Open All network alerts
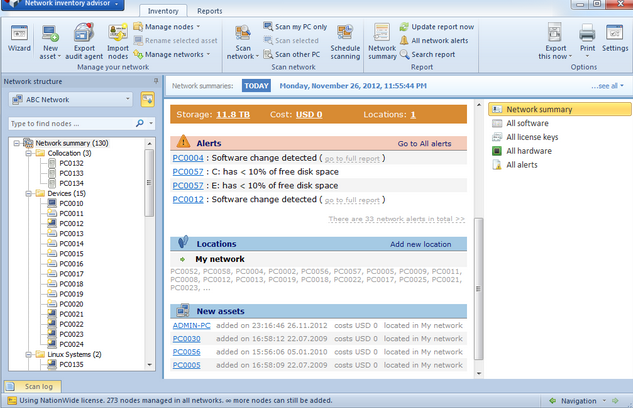Viewport: 633px width, 408px height. click(x=434, y=40)
